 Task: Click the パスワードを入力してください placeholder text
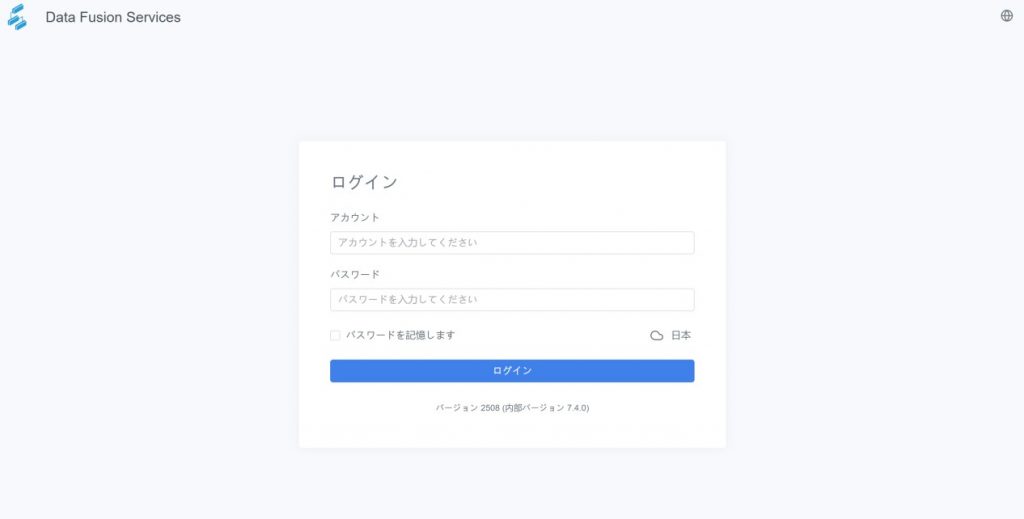(x=408, y=300)
